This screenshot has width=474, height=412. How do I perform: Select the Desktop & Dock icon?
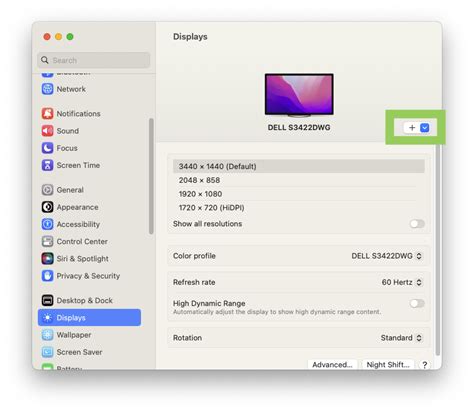47,300
